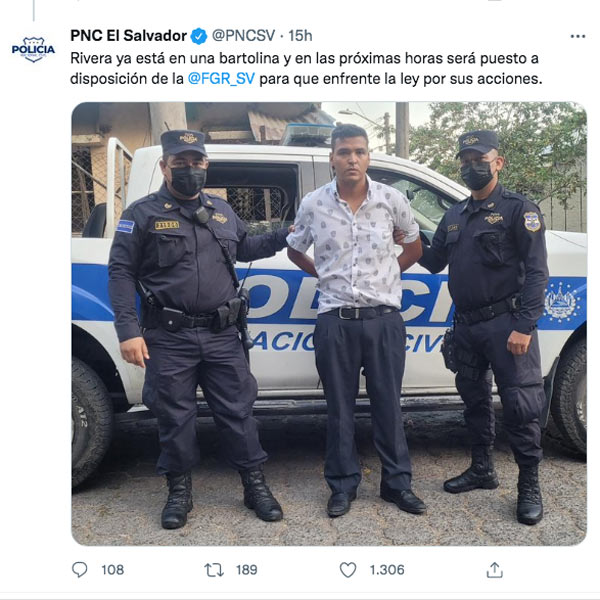Click the tweet's second line of text
Screen dimensions: 600x600
click(x=306, y=79)
